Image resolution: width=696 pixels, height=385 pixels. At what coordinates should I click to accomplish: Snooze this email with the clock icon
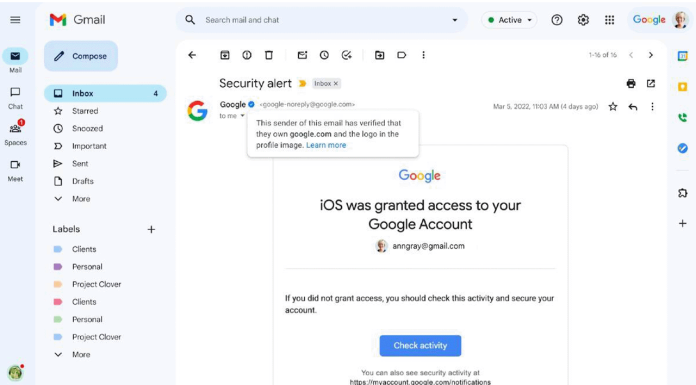[324, 55]
